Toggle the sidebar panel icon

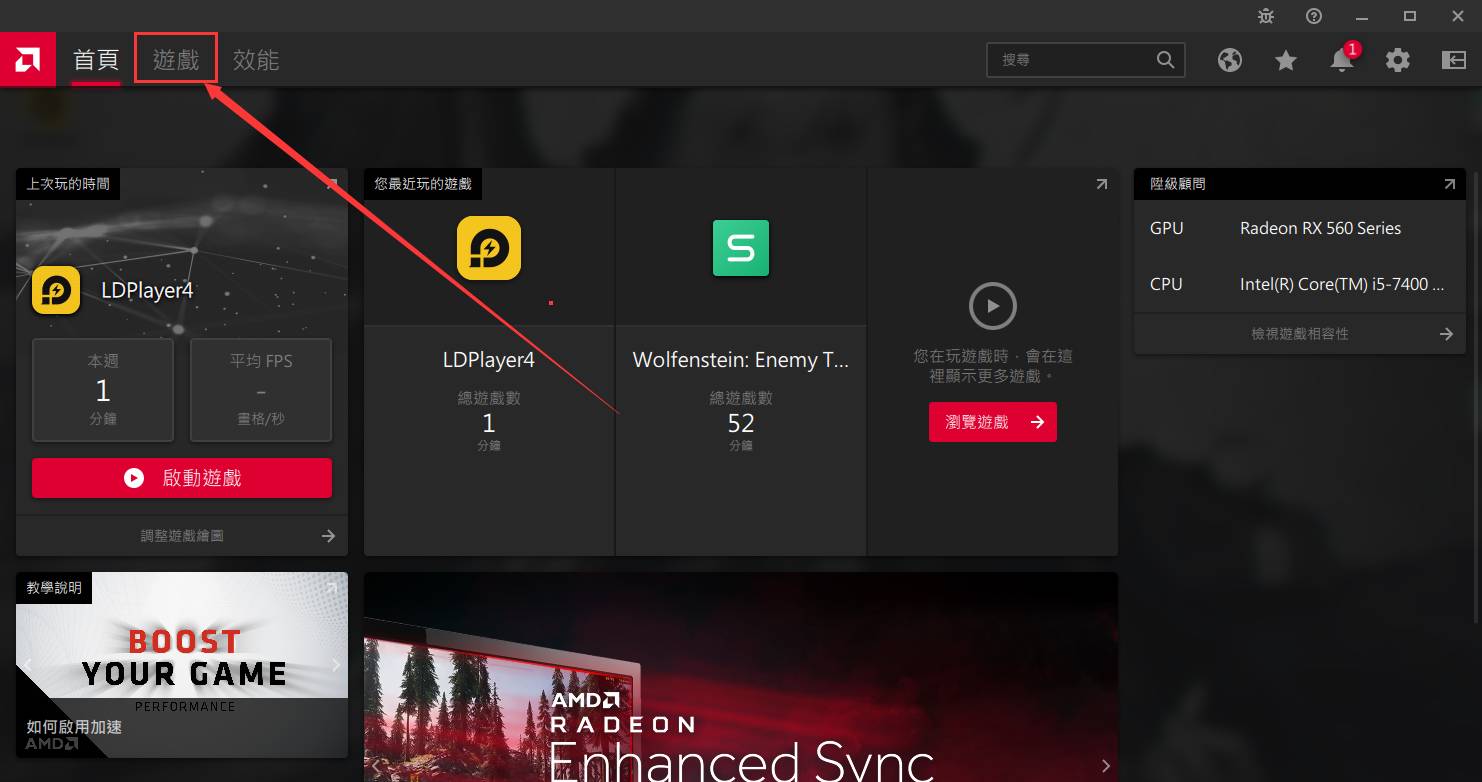1453,60
